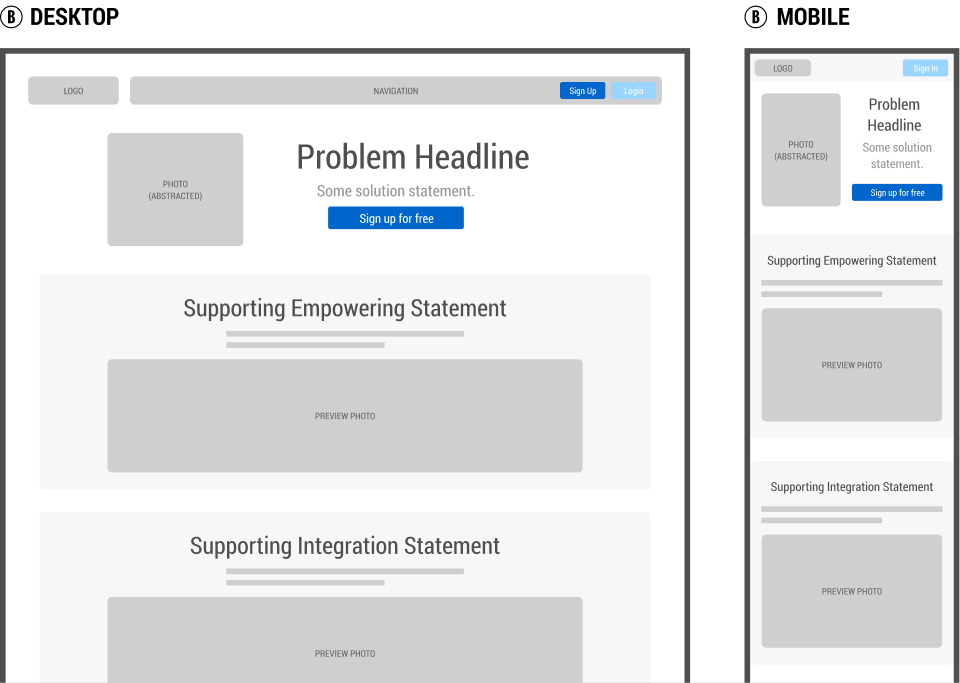This screenshot has width=960, height=683.
Task: Open the mobile preview photo under Integration Statement
Action: (851, 591)
